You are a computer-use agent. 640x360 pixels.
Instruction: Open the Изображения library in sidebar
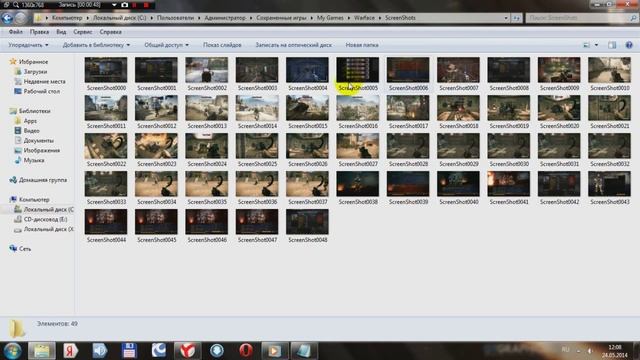42,150
